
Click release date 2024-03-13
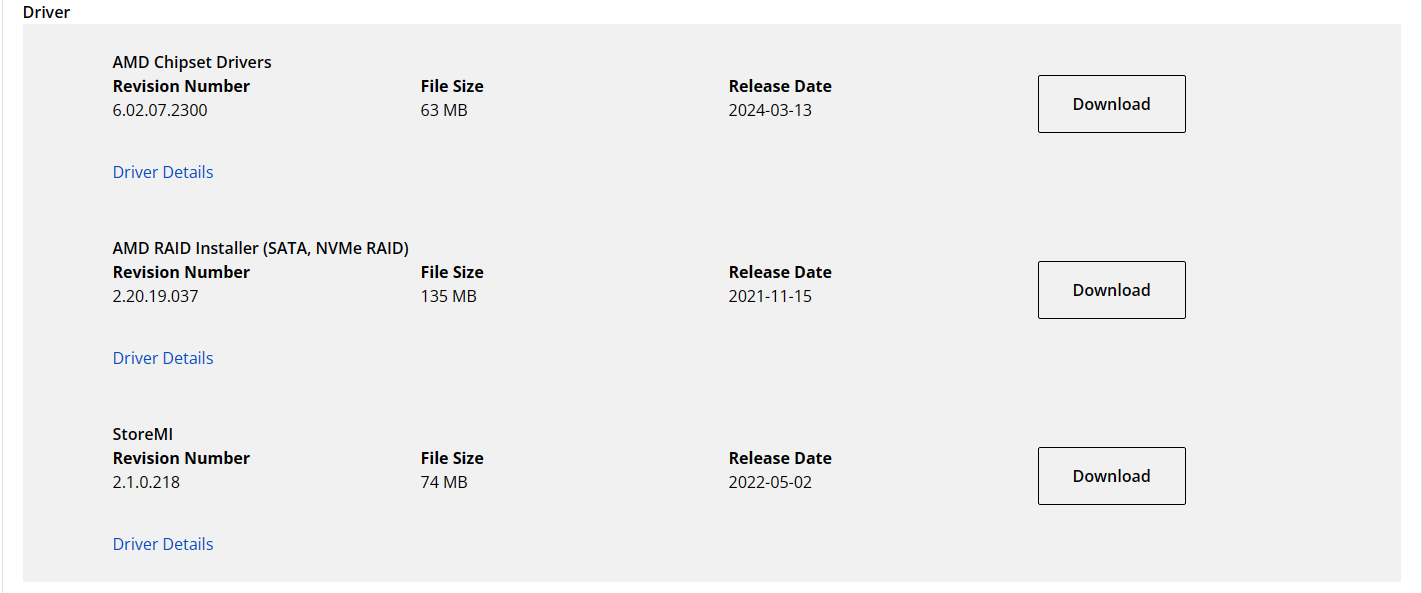770,110
